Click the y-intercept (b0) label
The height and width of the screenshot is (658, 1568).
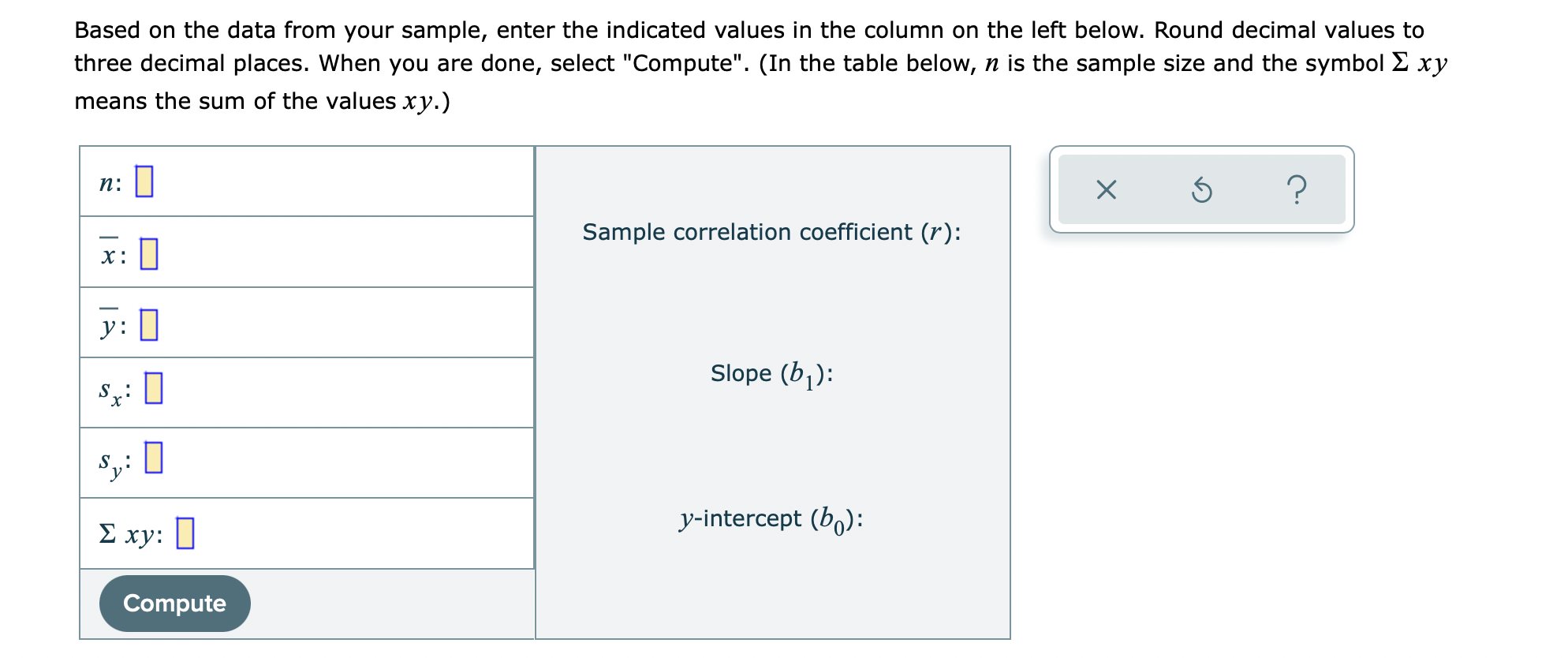point(771,519)
